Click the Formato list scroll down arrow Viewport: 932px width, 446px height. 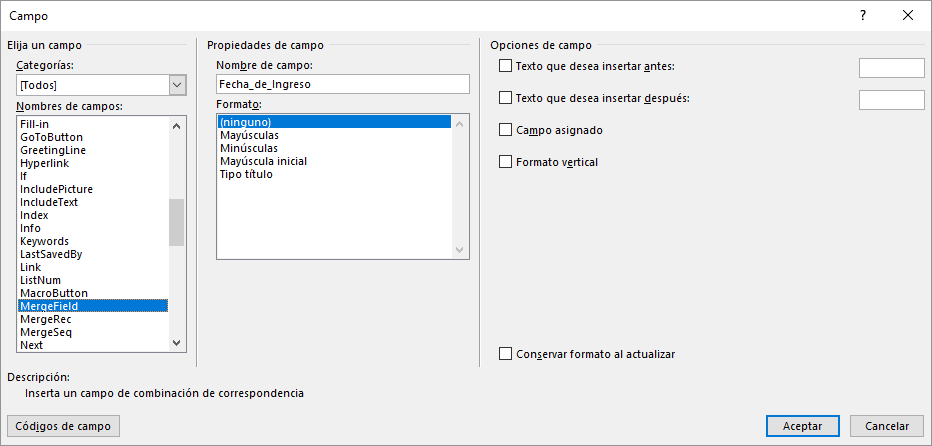point(459,250)
